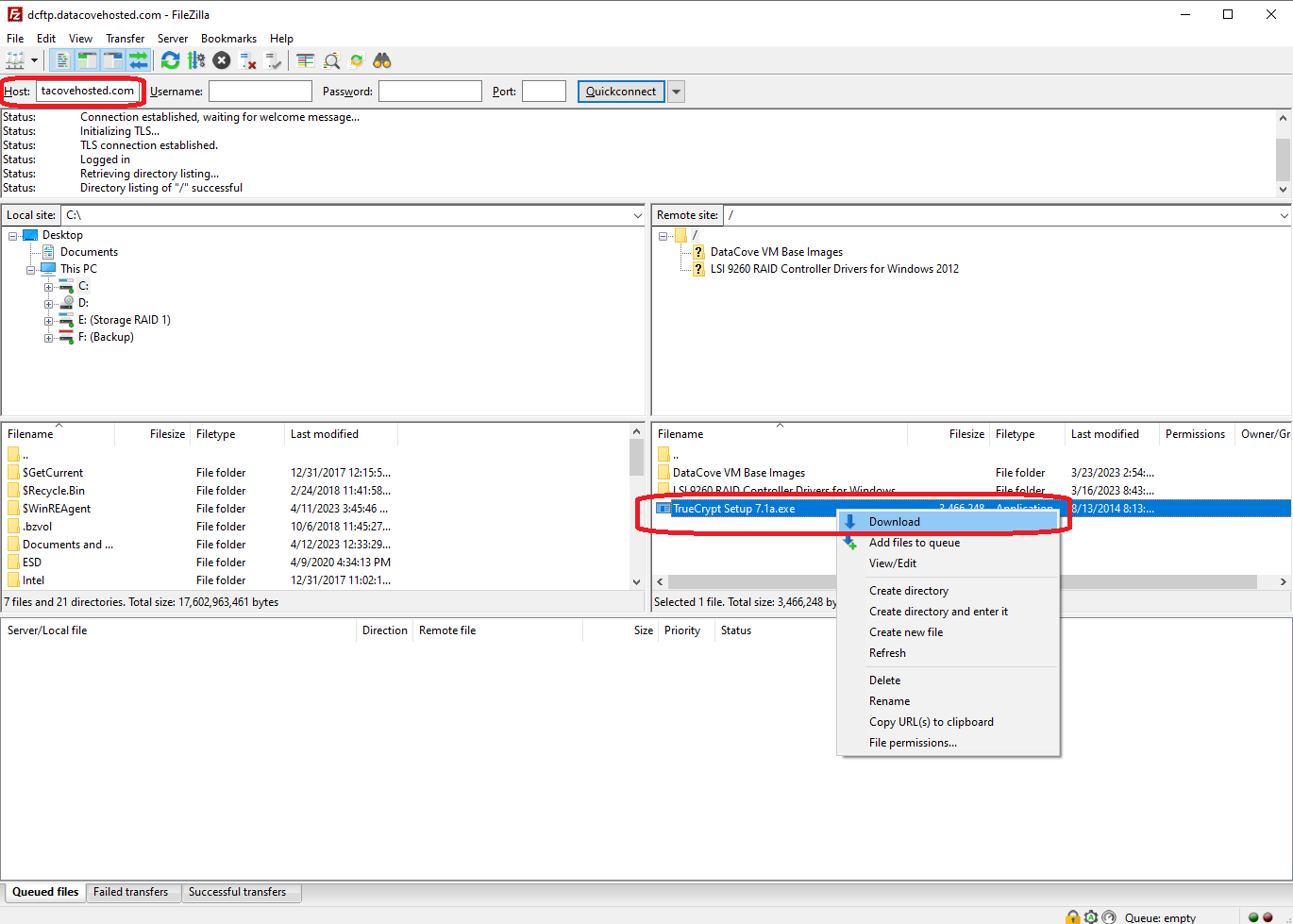Image resolution: width=1293 pixels, height=924 pixels.
Task: Click the $GetCurrent folder icon
Action: tap(13, 473)
